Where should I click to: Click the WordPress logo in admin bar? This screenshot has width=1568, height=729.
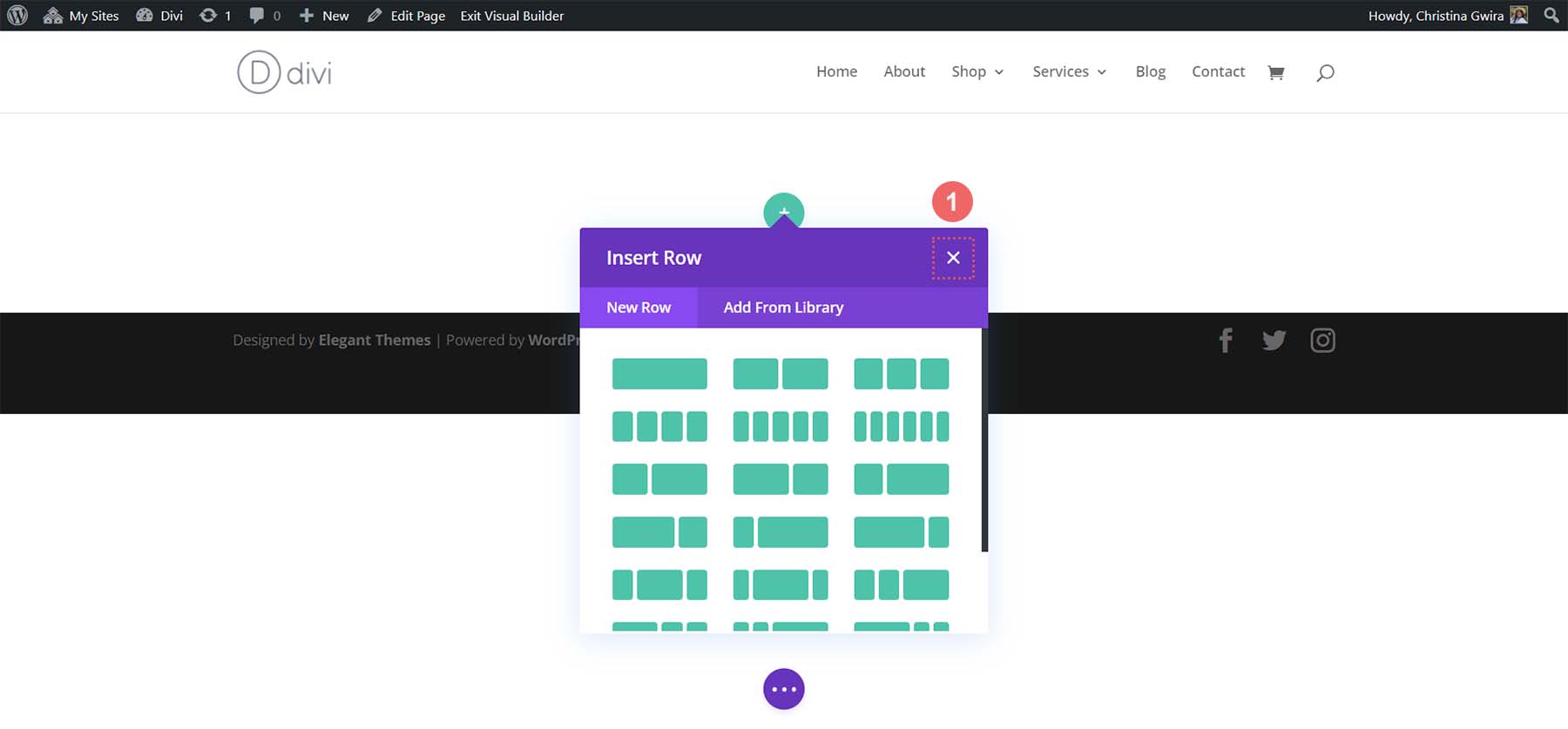(17, 16)
